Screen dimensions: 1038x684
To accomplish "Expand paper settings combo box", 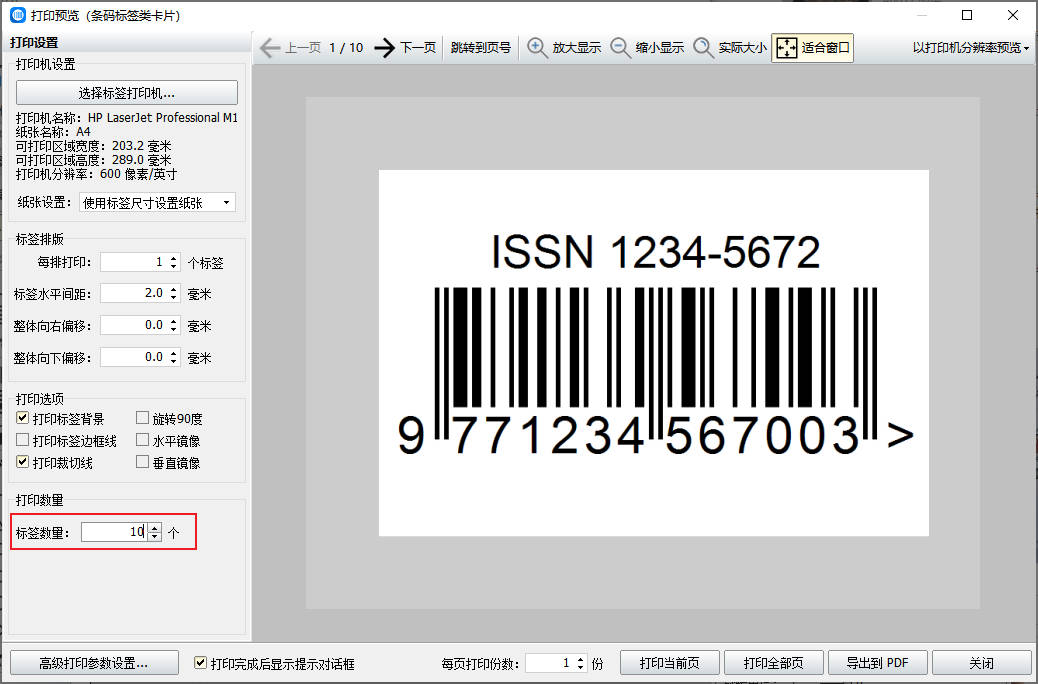I will (x=157, y=203).
